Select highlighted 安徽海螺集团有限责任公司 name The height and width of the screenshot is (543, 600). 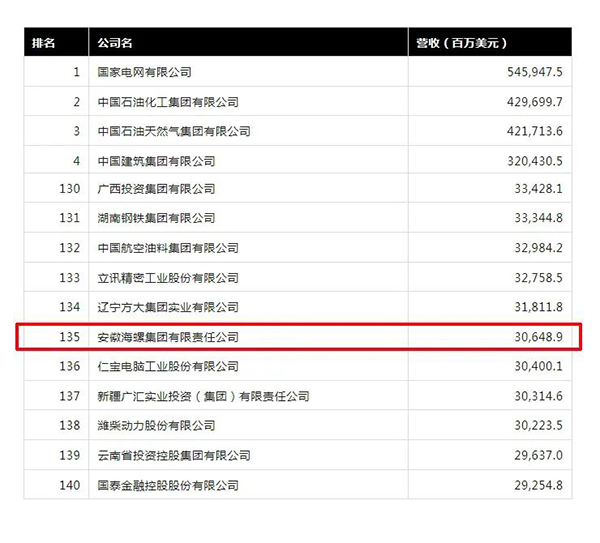tap(168, 337)
